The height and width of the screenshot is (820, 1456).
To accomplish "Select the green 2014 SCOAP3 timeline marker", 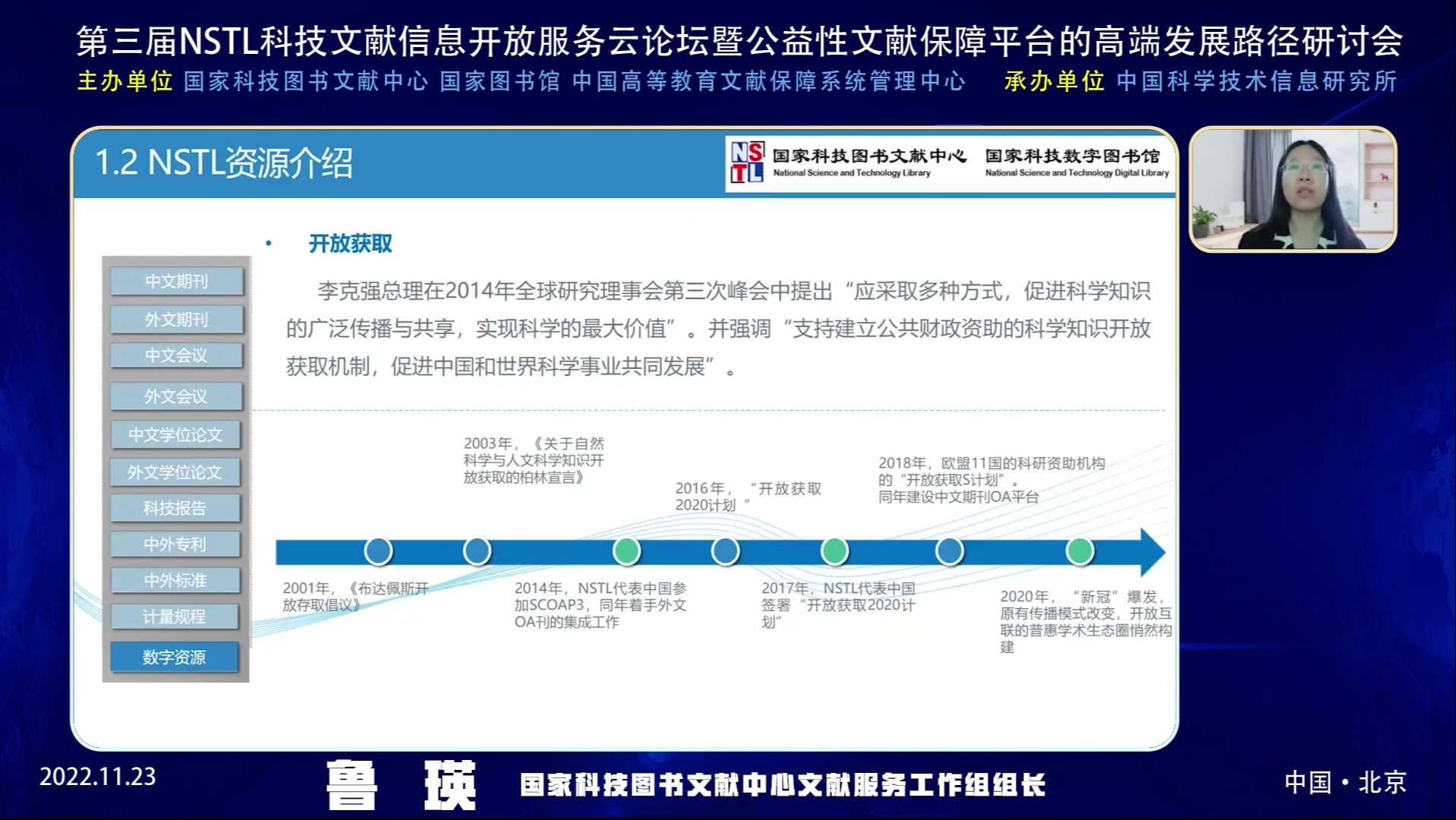I will [626, 551].
